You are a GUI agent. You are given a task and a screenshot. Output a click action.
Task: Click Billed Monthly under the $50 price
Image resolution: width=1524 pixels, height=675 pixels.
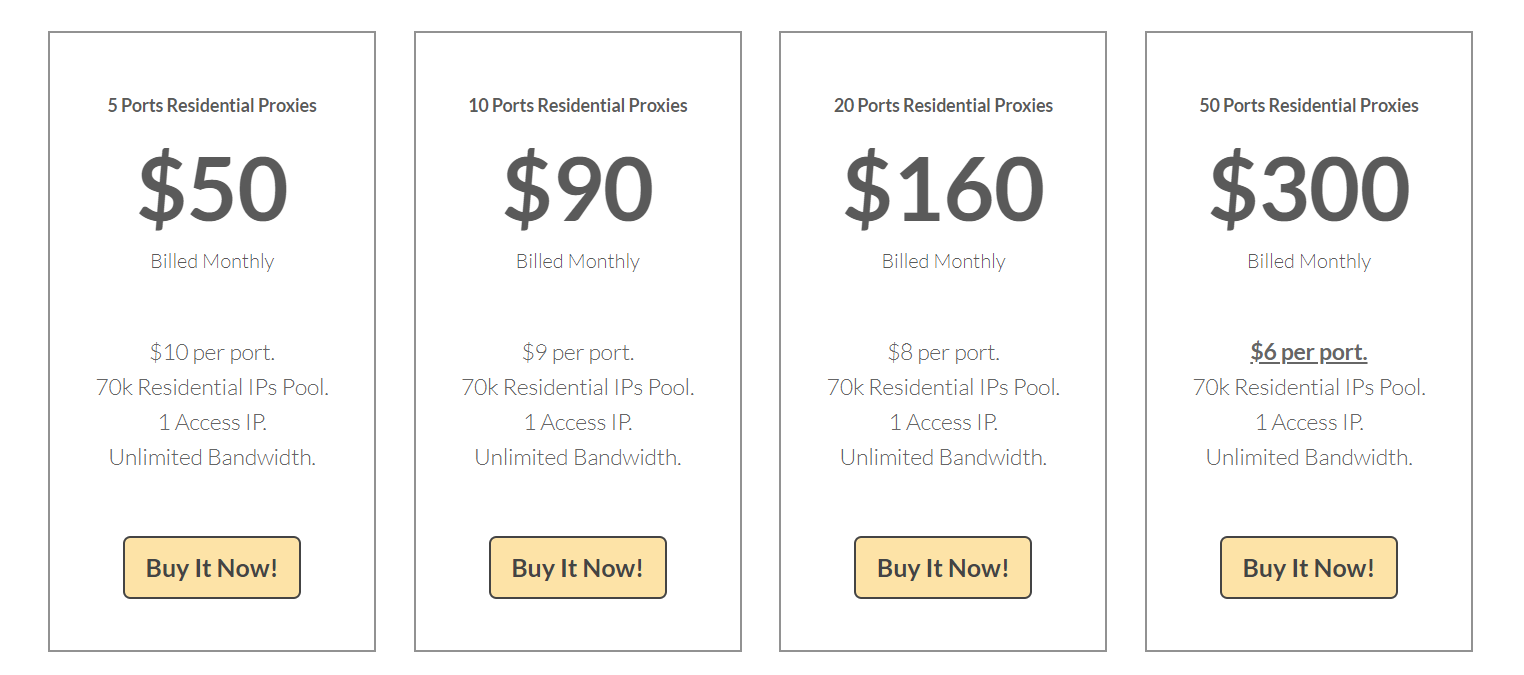pyautogui.click(x=212, y=261)
